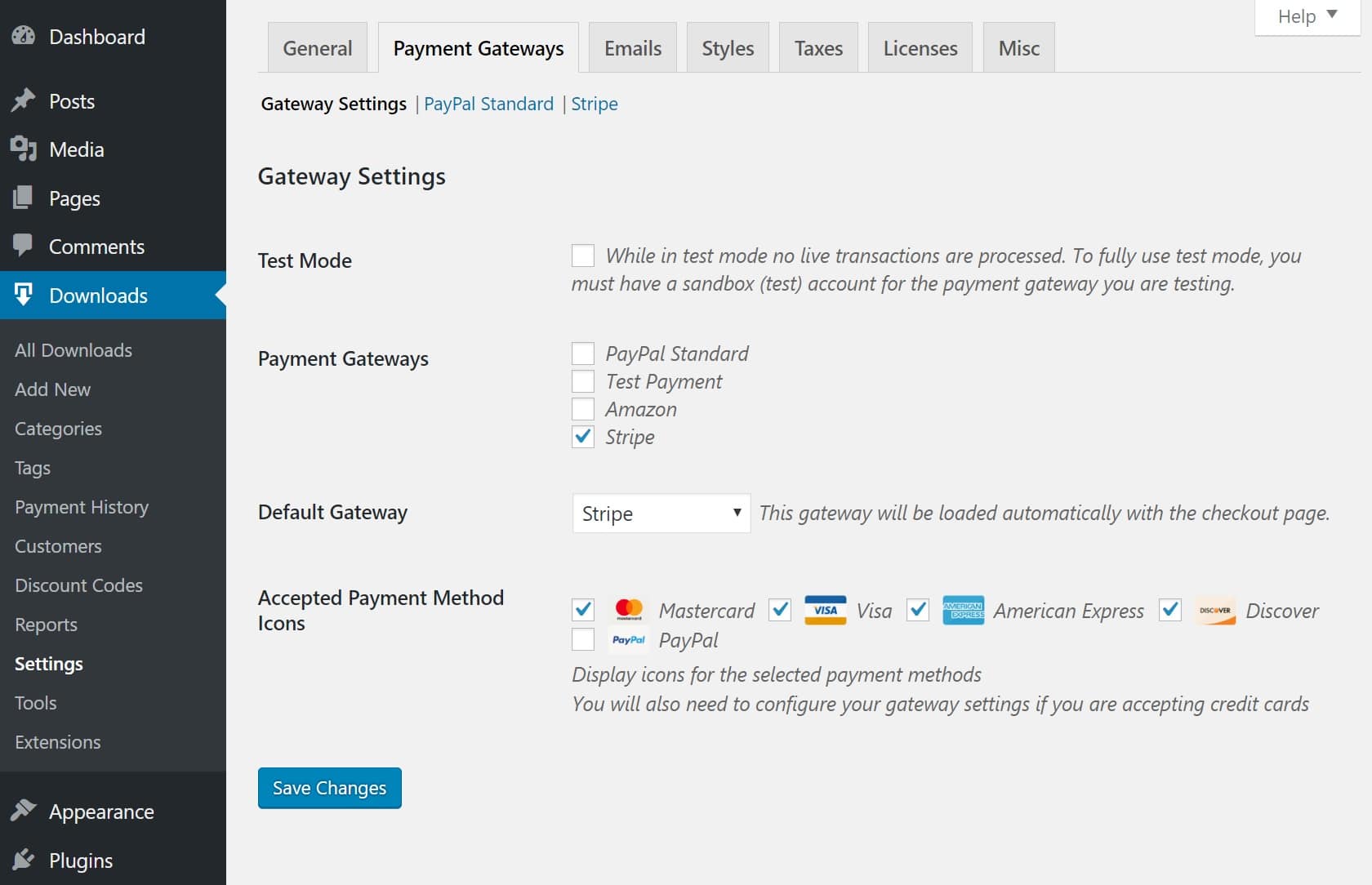Click the Visa payment method icon
1372x885 pixels.
[825, 610]
